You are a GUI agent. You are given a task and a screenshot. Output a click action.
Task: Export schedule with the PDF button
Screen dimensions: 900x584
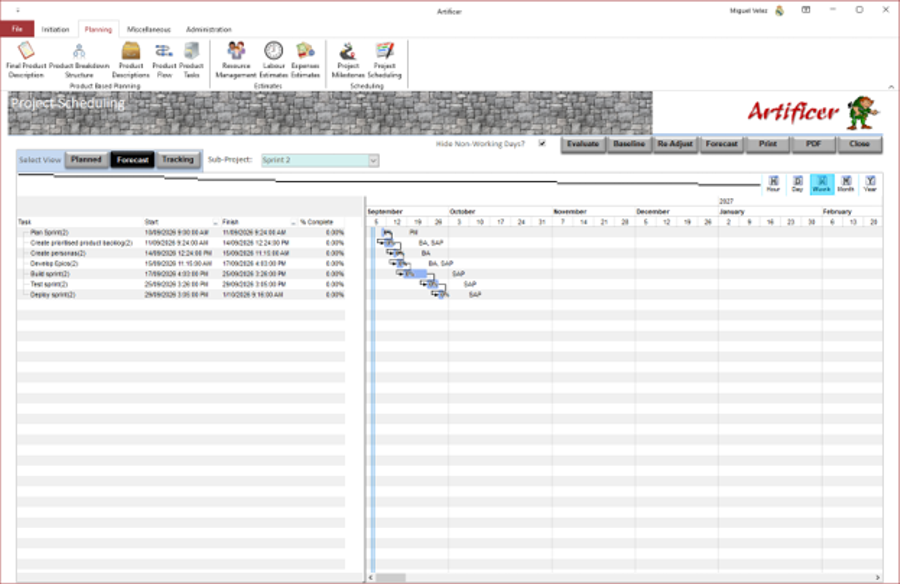[x=813, y=144]
